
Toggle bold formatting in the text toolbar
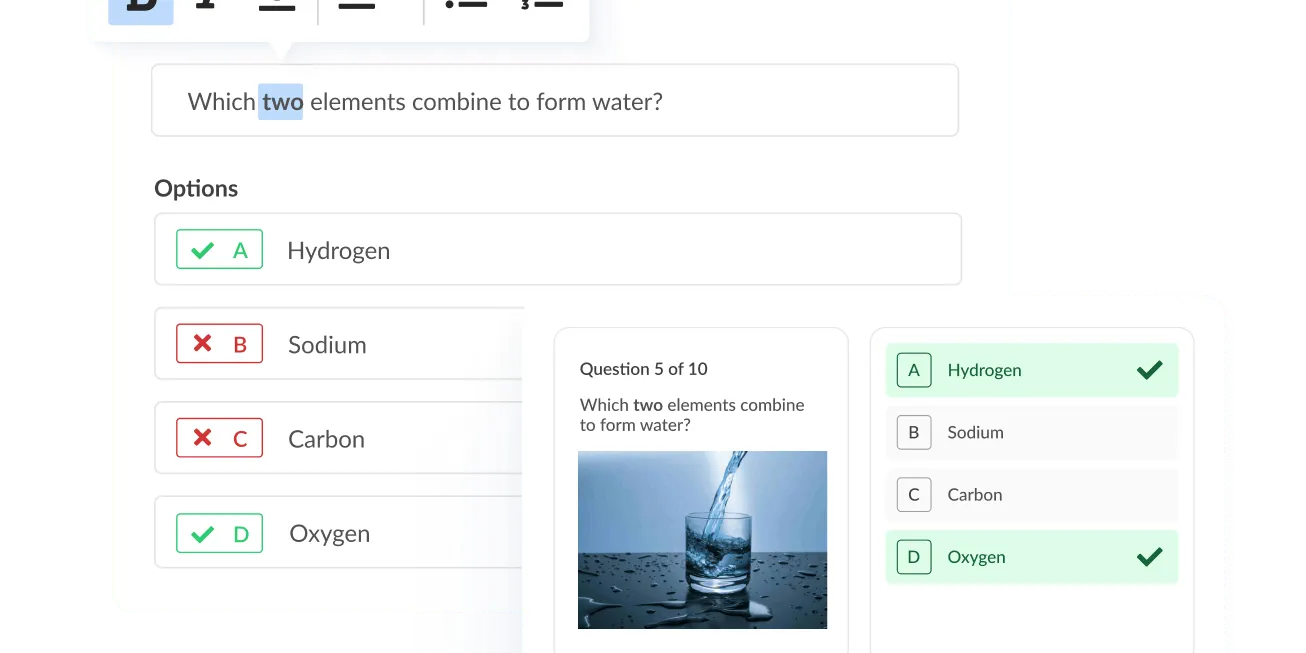[x=141, y=6]
